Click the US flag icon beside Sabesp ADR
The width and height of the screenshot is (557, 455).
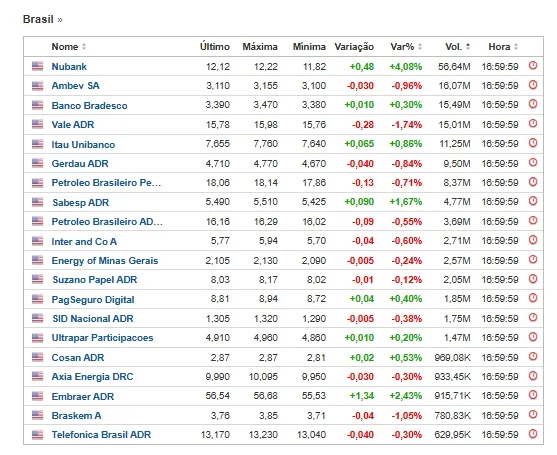pos(37,202)
